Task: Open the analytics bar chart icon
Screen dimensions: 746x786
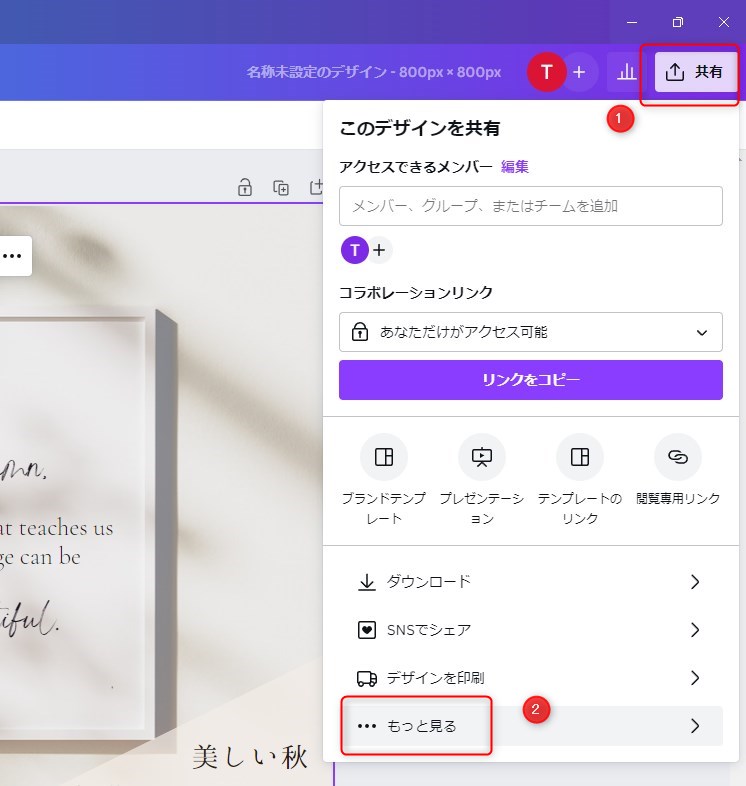Action: [x=626, y=72]
